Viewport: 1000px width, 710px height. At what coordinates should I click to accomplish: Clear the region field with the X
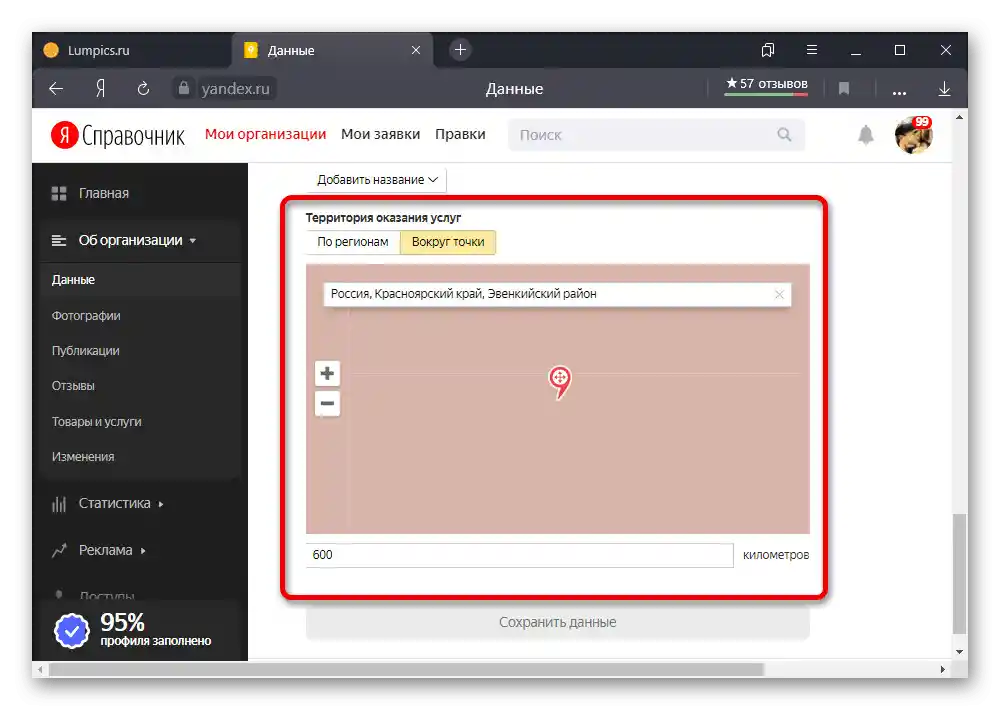[779, 293]
